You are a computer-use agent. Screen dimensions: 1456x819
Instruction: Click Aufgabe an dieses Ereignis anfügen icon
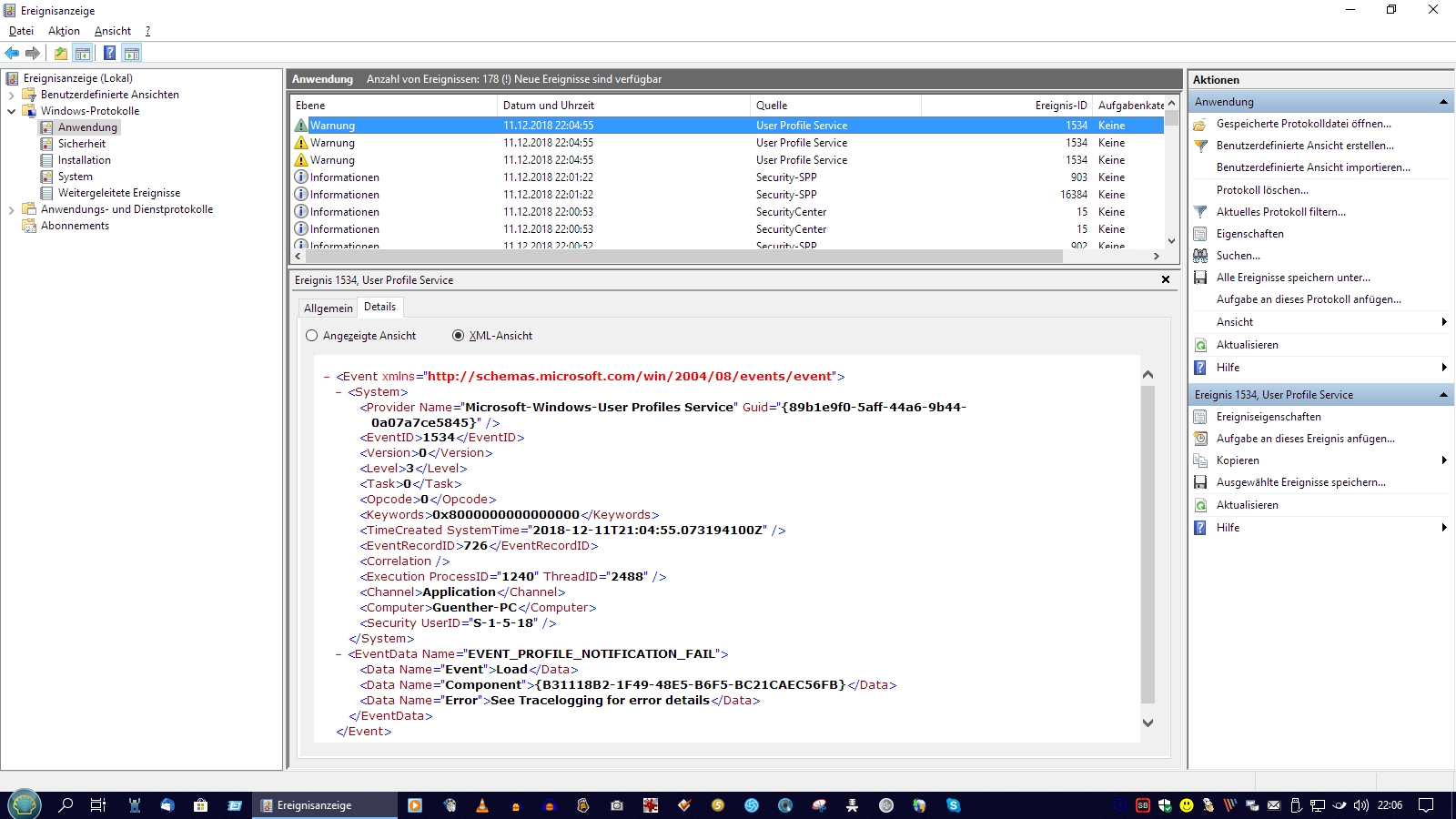click(1200, 439)
